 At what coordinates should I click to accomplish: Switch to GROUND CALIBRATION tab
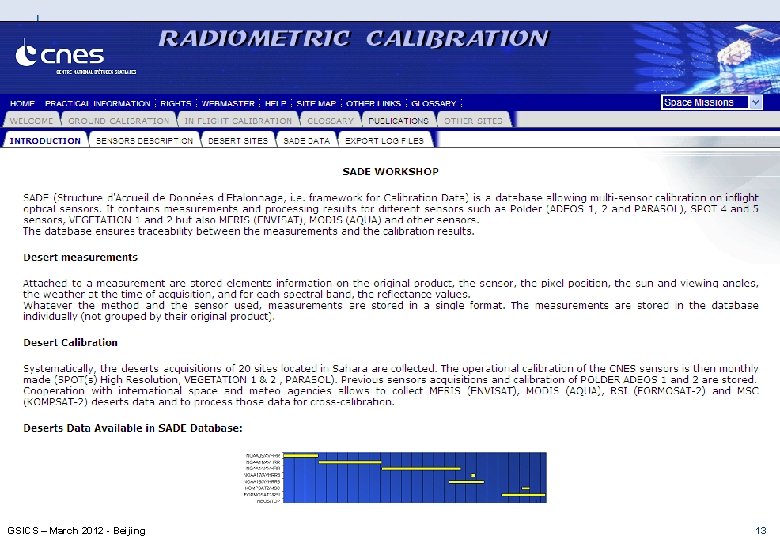click(118, 121)
